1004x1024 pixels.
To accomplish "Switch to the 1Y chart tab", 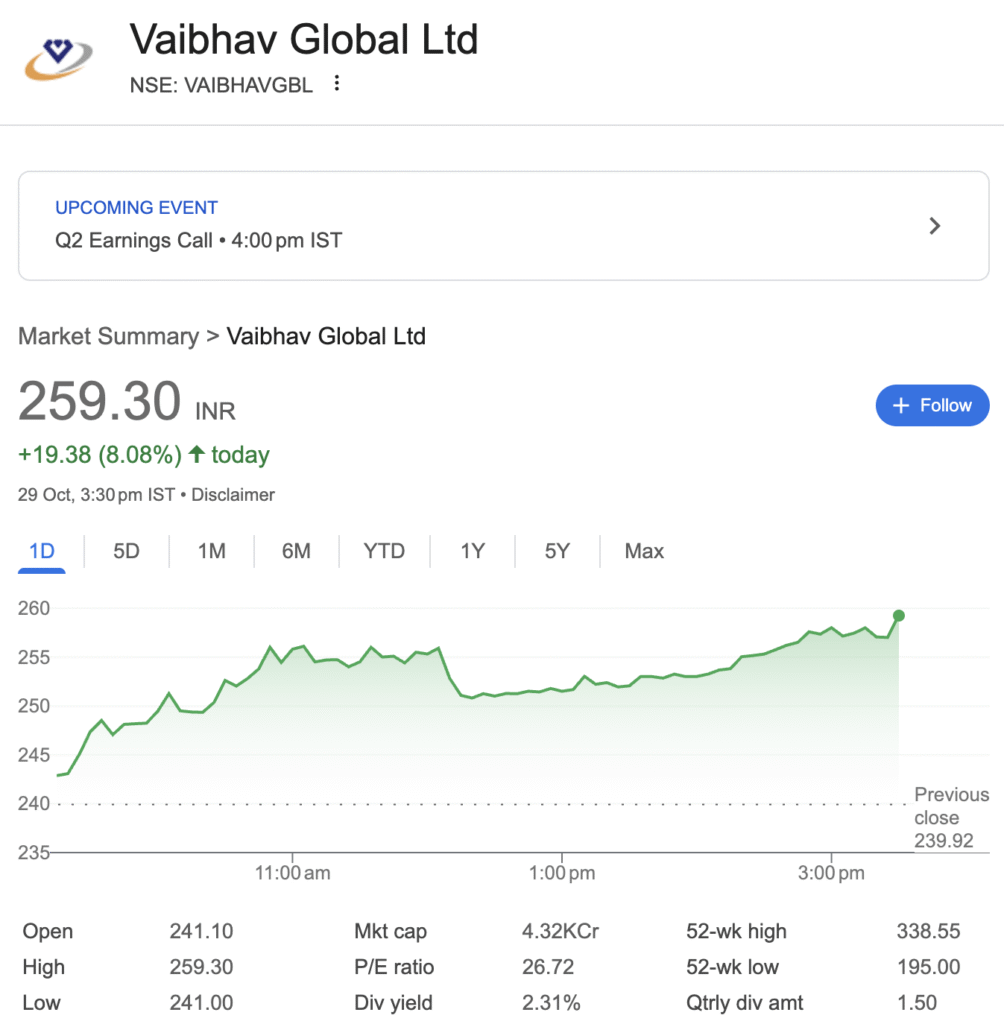I will click(472, 551).
